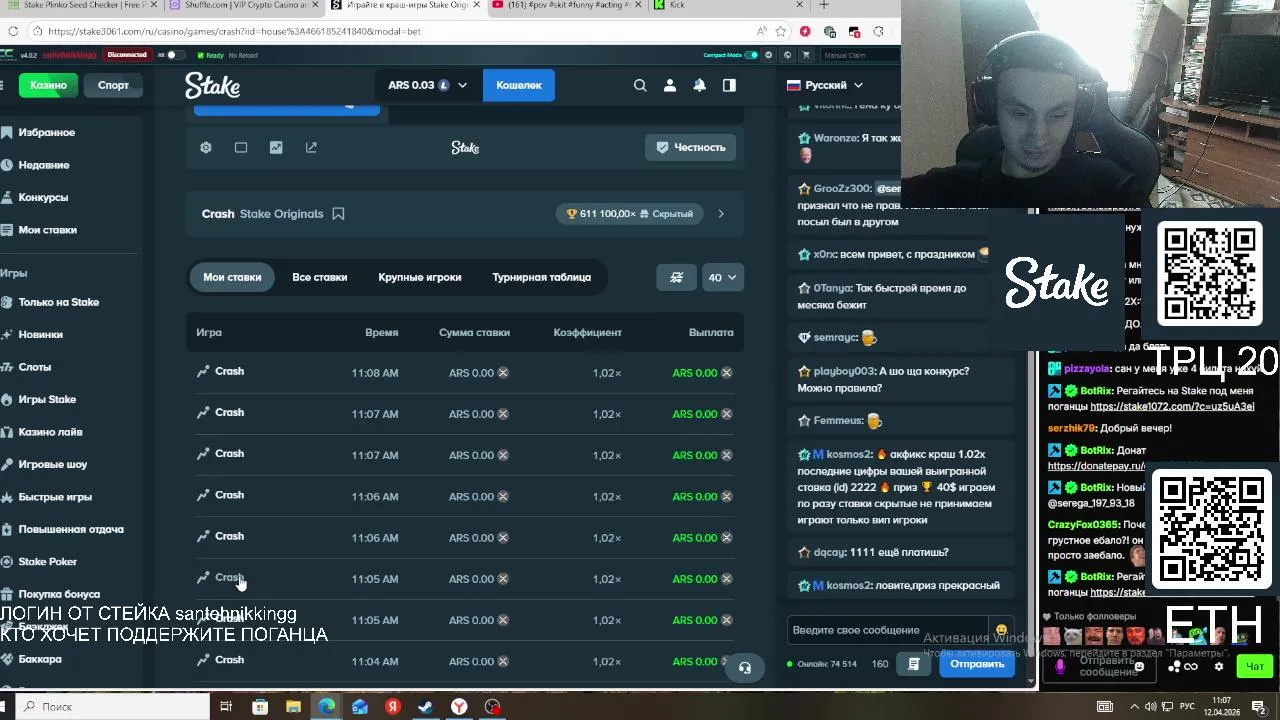This screenshot has height=720, width=1280.
Task: Open Steam from the Windows taskbar
Action: tap(425, 707)
